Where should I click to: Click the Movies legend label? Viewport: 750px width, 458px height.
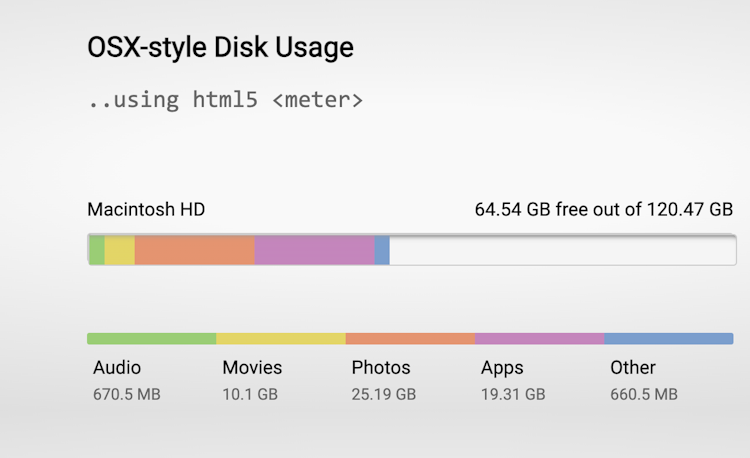pyautogui.click(x=252, y=368)
